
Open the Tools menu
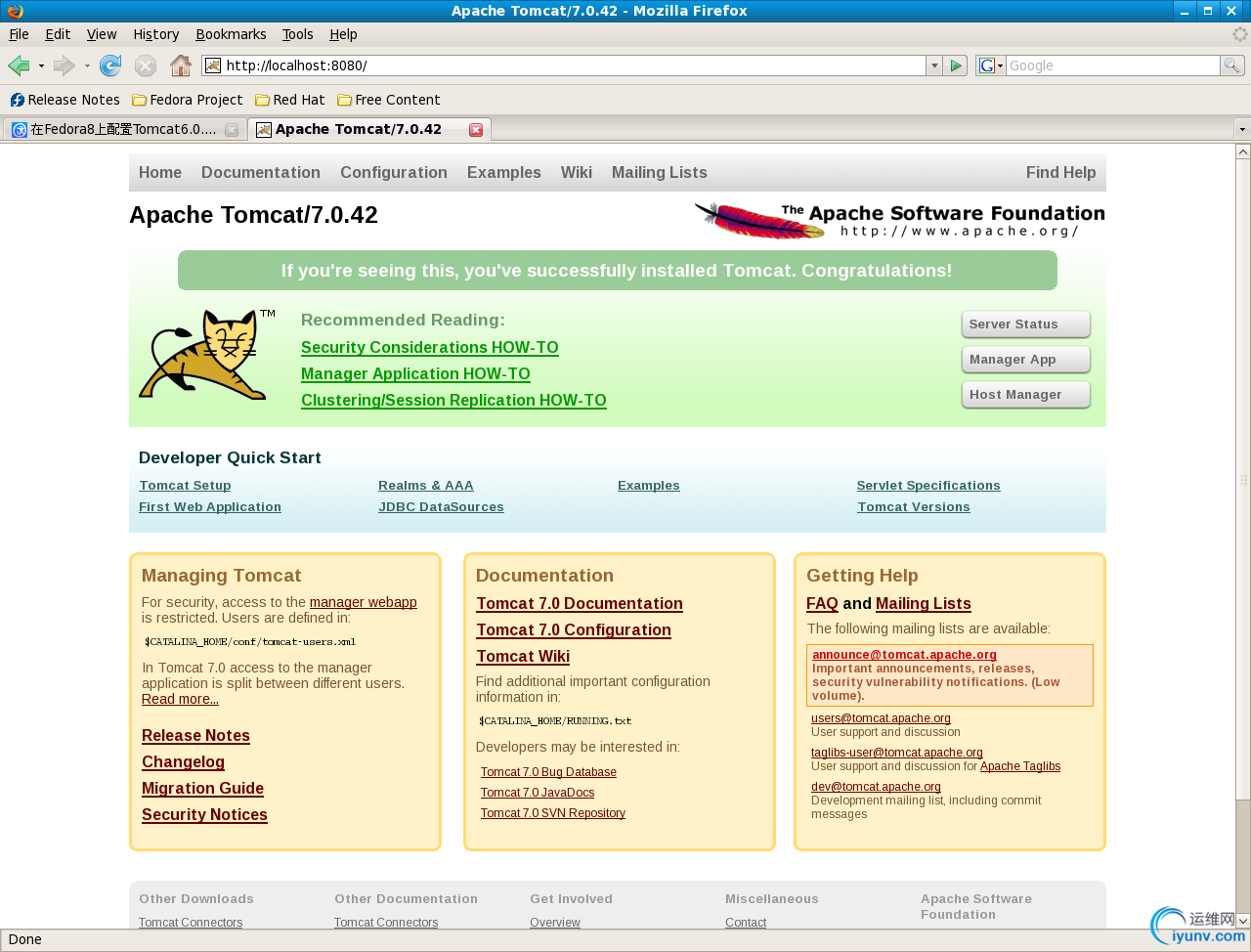coord(298,34)
